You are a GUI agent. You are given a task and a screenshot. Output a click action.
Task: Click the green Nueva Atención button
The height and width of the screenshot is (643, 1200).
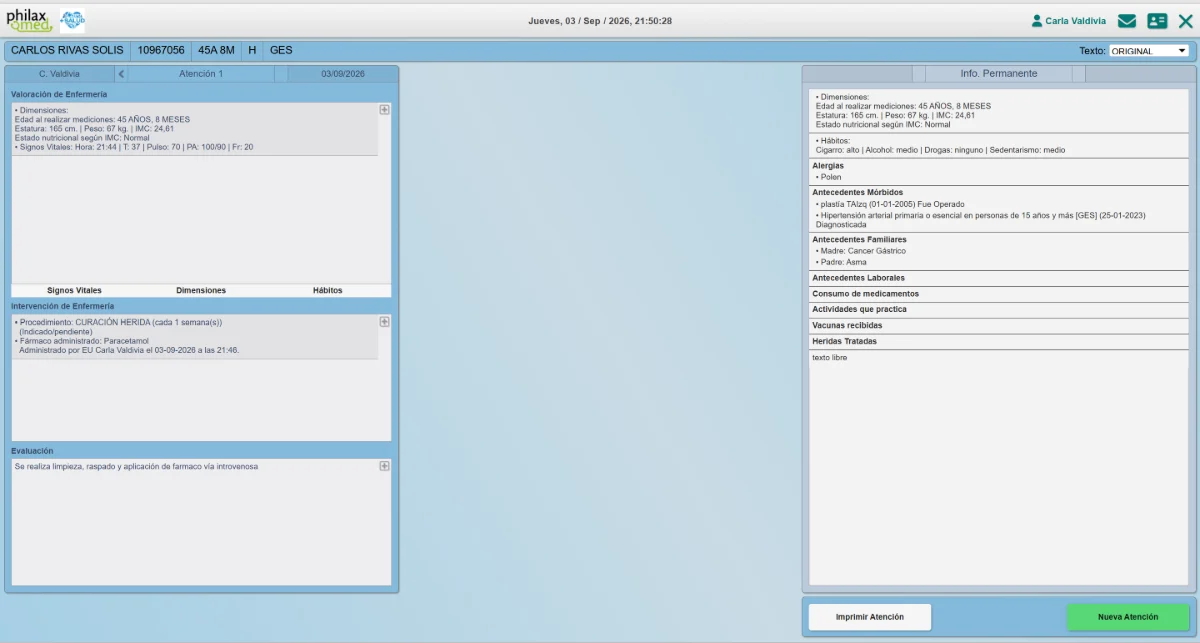click(x=1128, y=617)
